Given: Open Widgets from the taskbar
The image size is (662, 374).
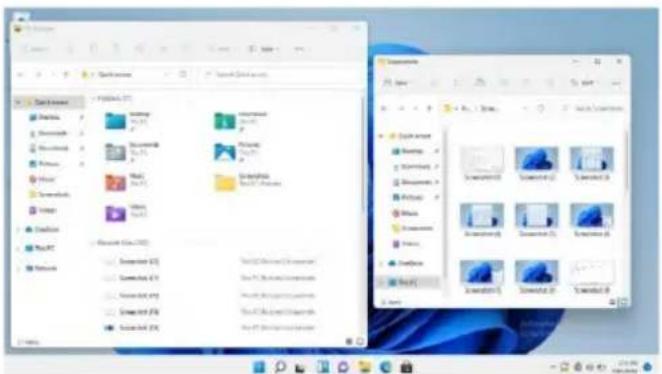Looking at the screenshot, I should tap(322, 366).
